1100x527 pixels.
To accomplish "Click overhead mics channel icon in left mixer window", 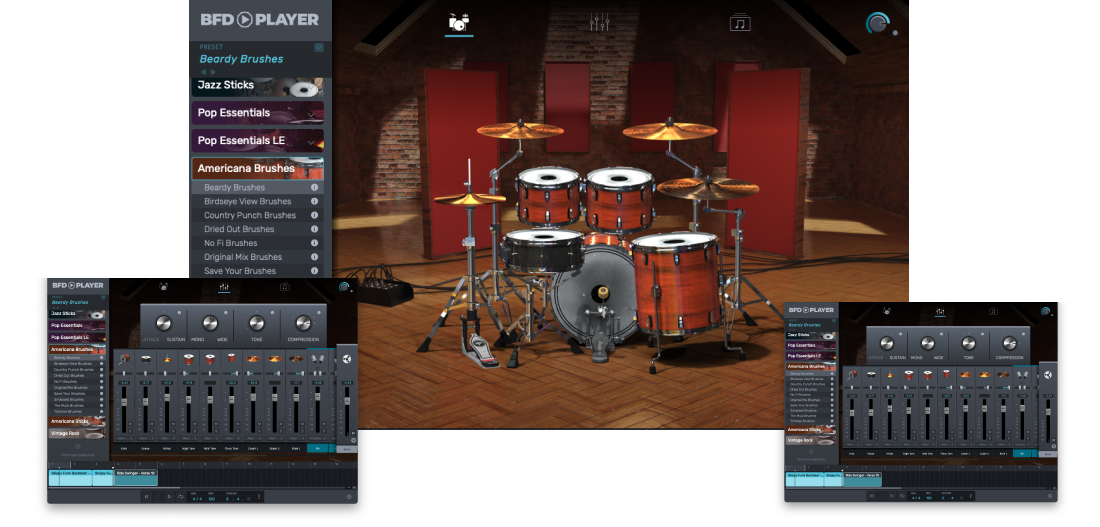I will [x=318, y=359].
